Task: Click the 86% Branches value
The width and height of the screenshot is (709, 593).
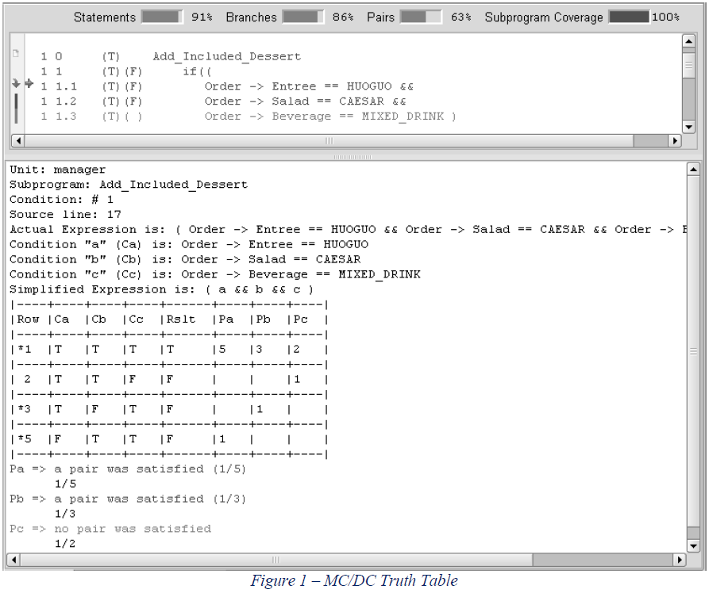Action: [343, 17]
